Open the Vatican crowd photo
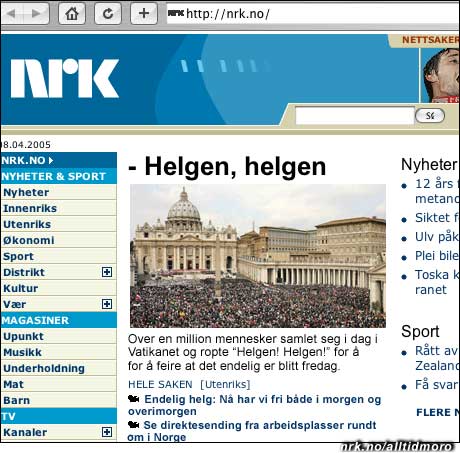460x453 pixels. 258,256
